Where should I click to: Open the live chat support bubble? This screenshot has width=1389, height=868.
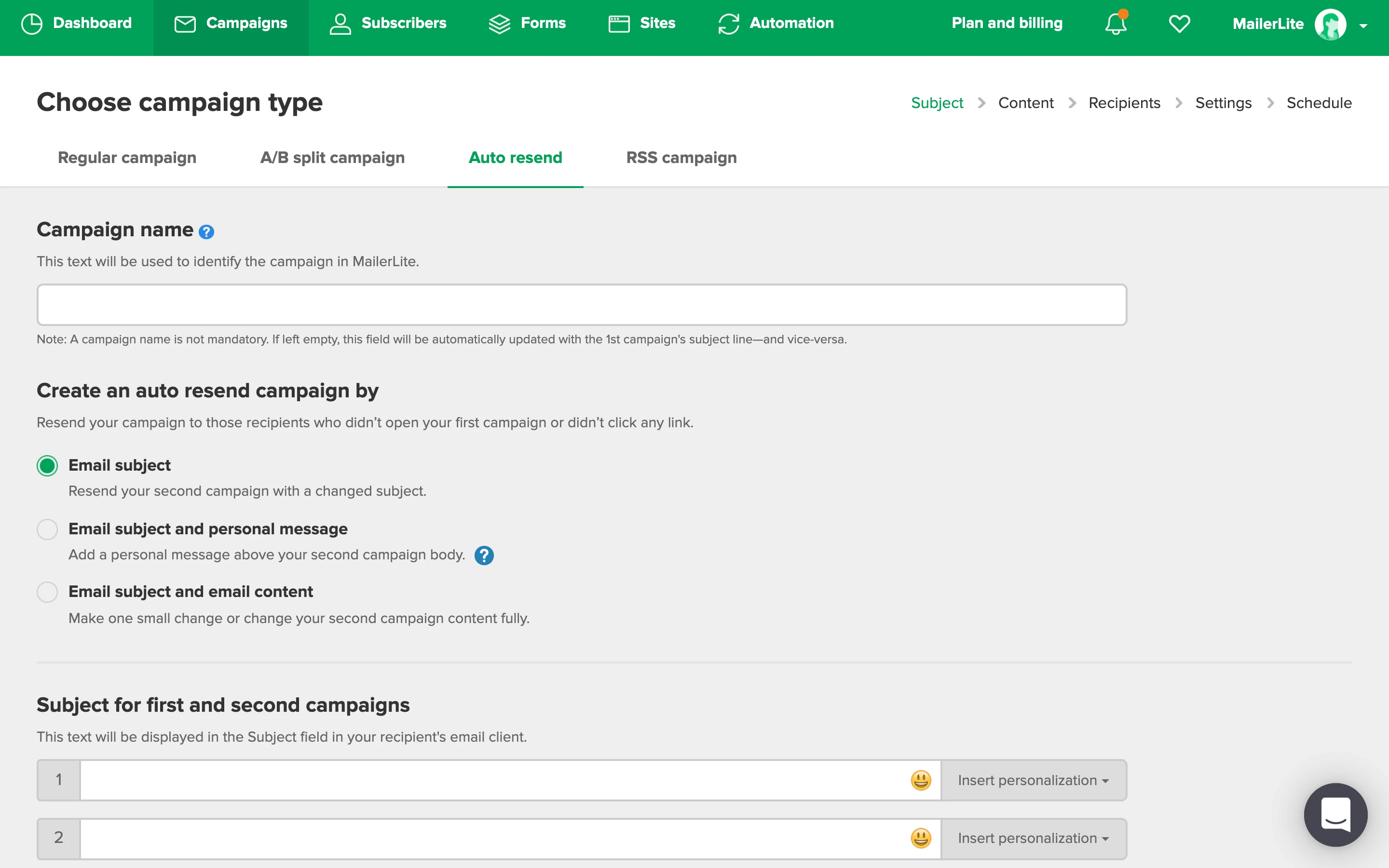[1335, 814]
